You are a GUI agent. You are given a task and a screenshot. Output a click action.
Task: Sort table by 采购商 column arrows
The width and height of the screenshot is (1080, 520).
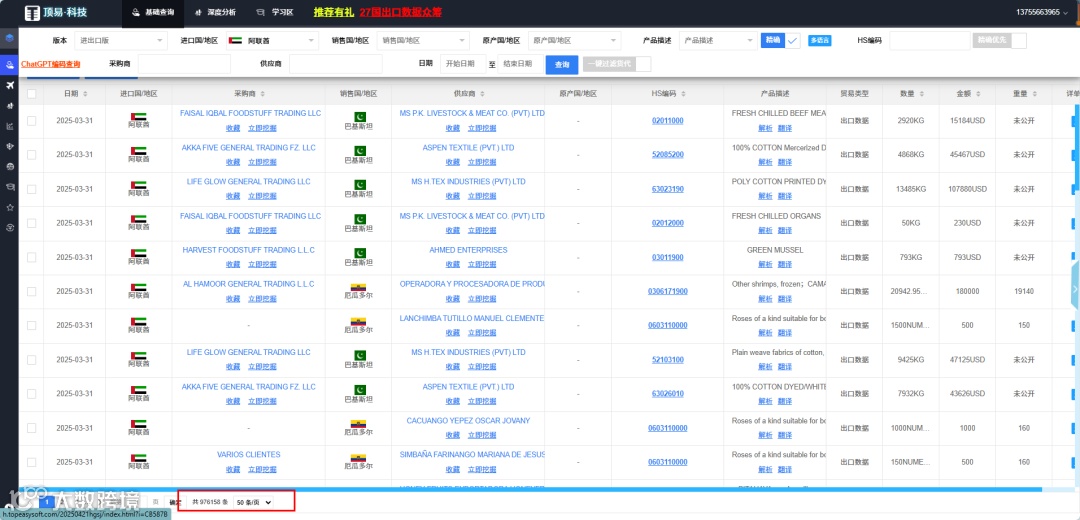(x=262, y=94)
